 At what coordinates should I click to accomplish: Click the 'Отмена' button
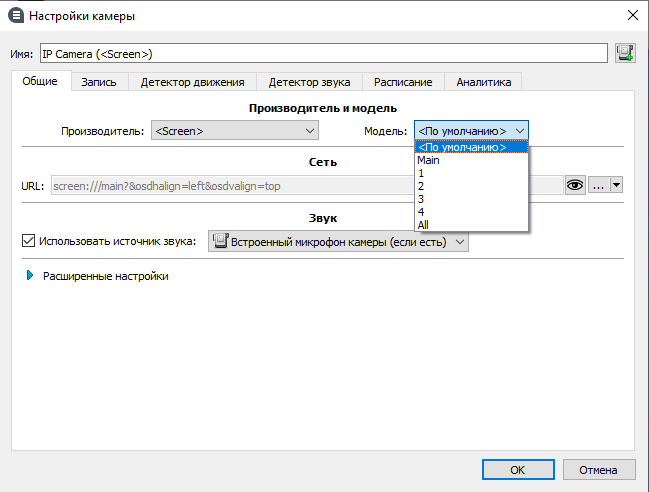pos(599,469)
